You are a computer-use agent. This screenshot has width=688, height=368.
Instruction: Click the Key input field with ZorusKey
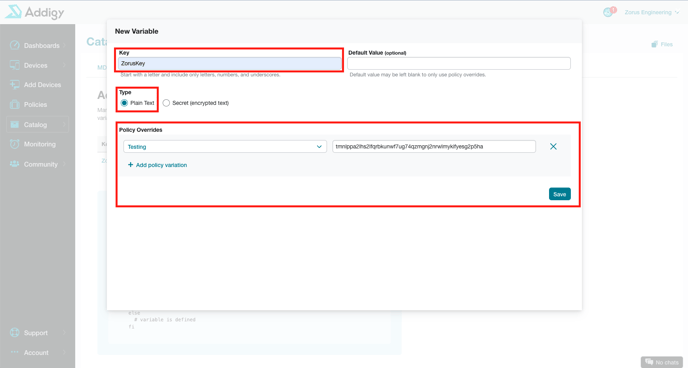tap(229, 63)
